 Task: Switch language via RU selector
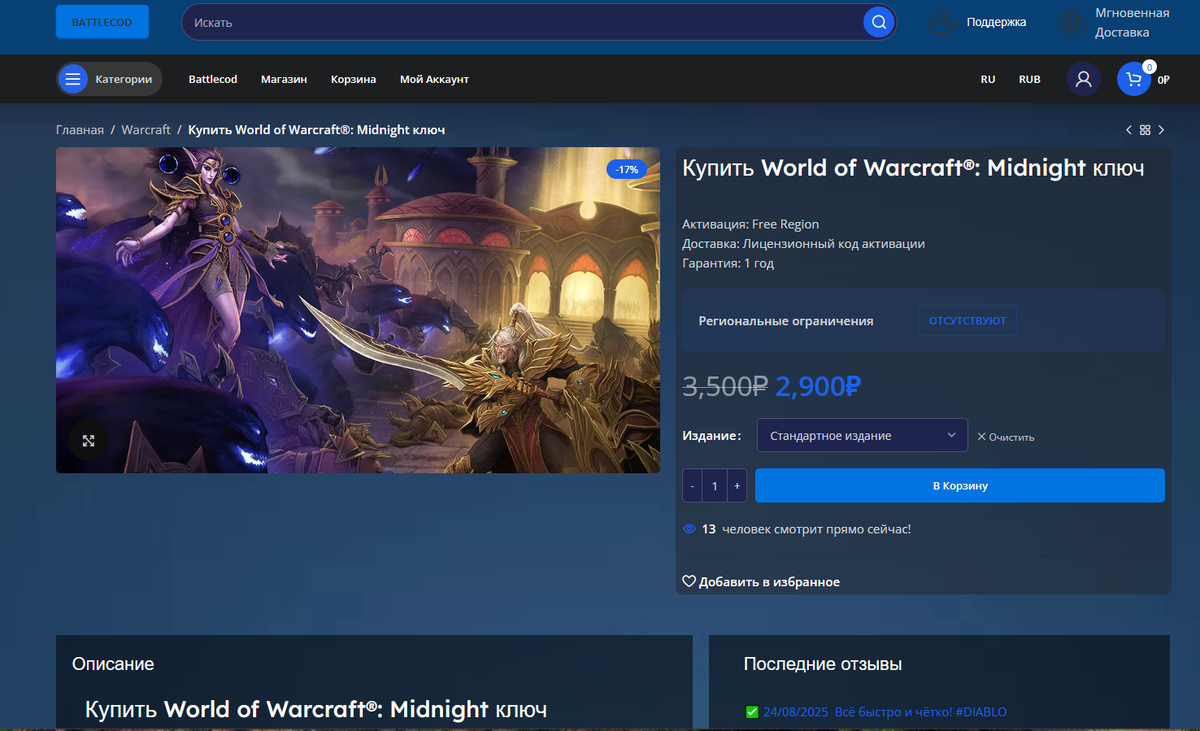(988, 79)
